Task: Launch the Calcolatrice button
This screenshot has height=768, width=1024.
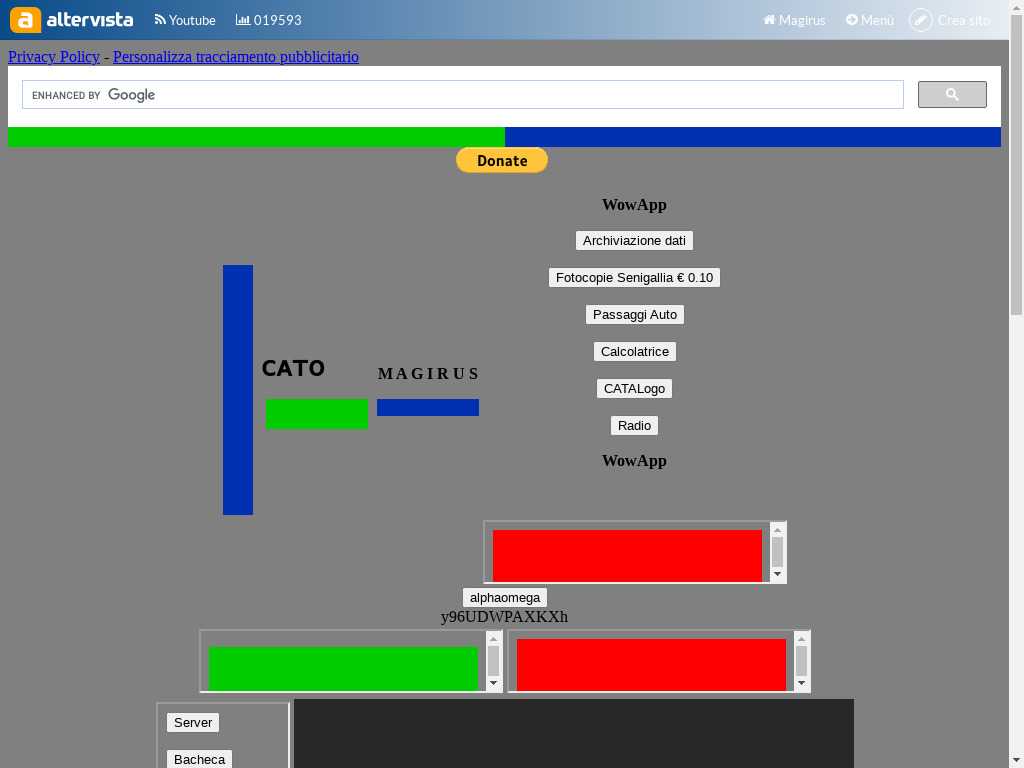Action: click(634, 352)
